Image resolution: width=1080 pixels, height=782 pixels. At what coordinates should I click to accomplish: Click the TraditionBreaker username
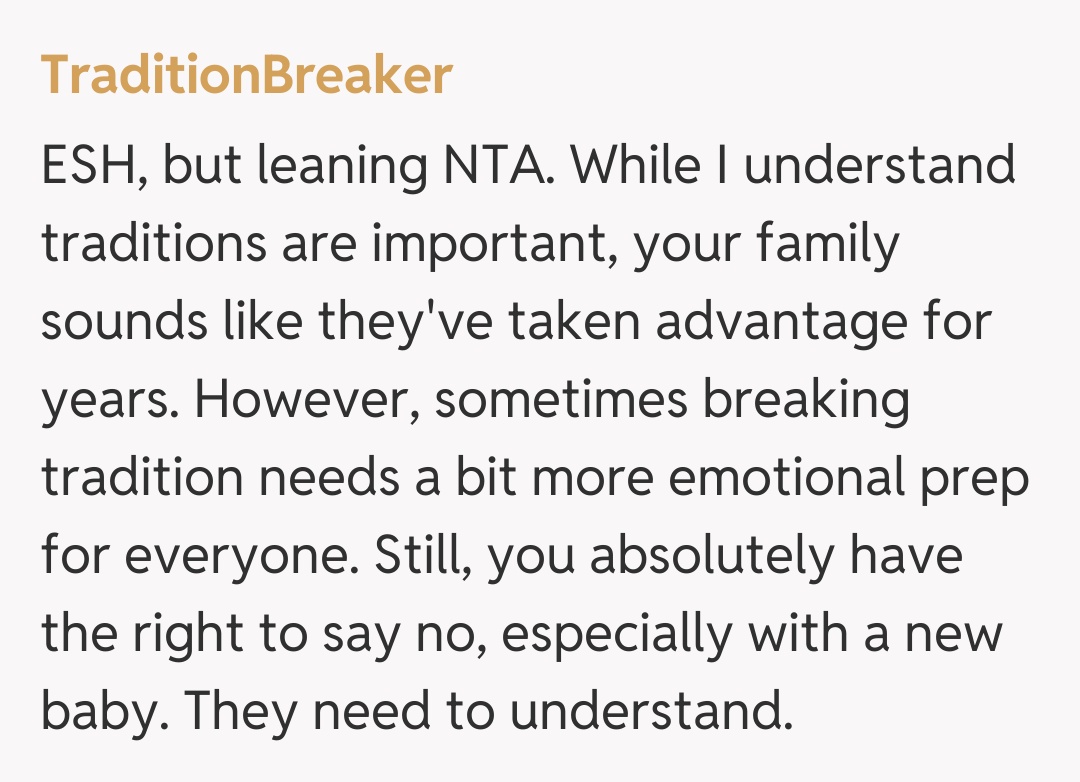(246, 76)
